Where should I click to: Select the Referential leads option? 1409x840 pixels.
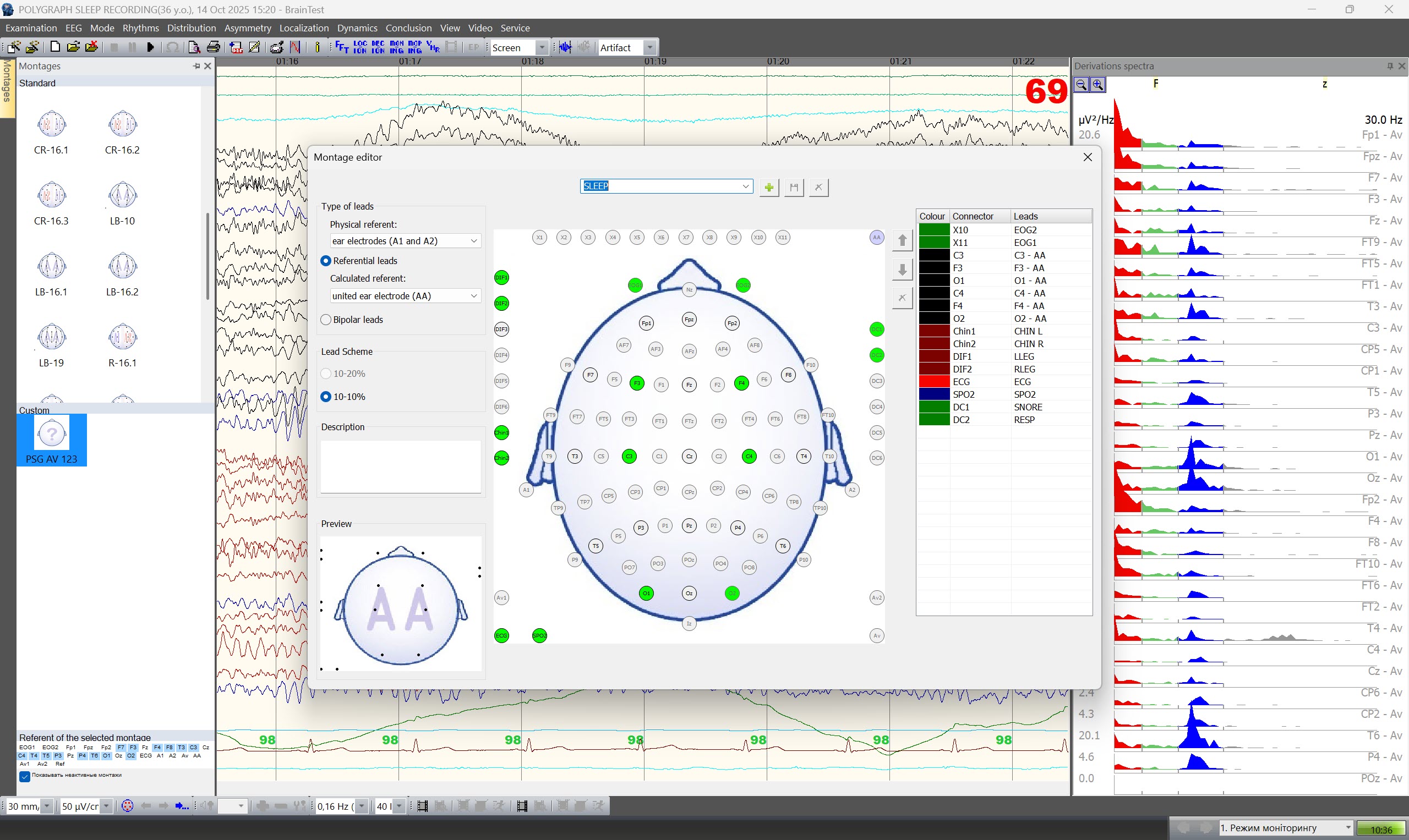pyautogui.click(x=326, y=261)
